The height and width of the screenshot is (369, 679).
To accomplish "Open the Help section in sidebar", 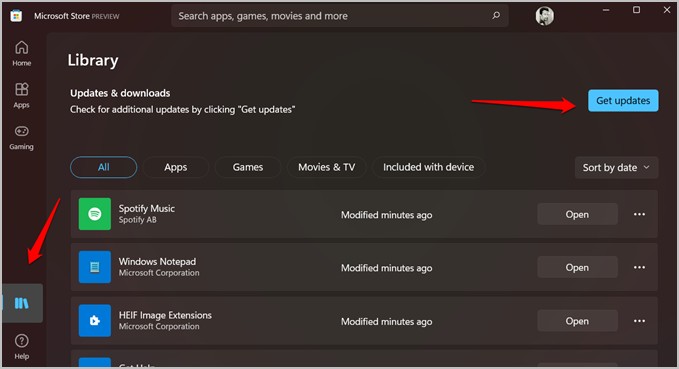I will (x=21, y=346).
